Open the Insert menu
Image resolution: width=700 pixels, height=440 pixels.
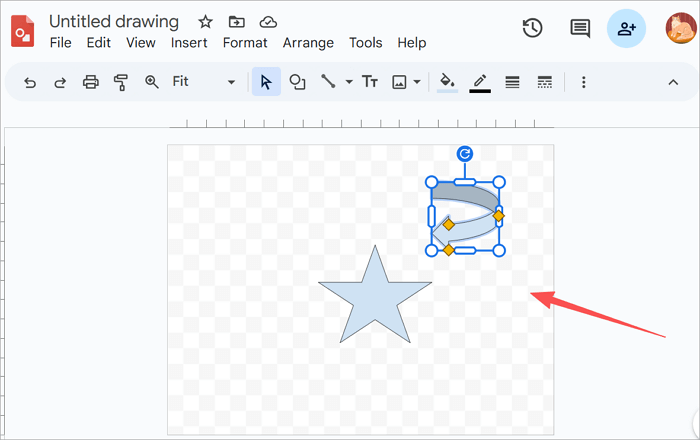coord(189,43)
